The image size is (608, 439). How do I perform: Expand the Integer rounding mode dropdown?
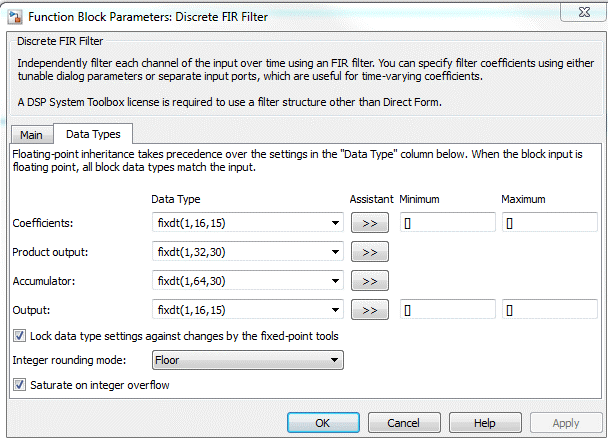(335, 360)
